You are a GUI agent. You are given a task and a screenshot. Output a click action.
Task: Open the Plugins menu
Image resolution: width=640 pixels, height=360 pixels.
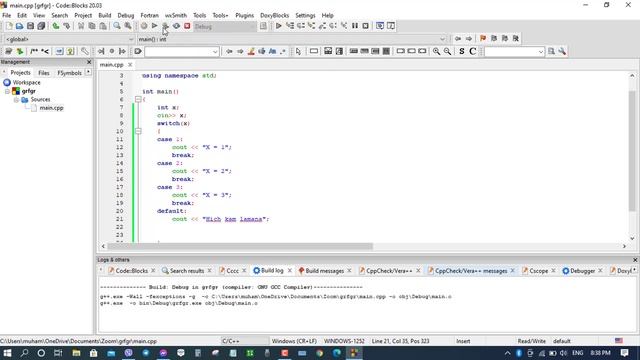click(x=244, y=16)
